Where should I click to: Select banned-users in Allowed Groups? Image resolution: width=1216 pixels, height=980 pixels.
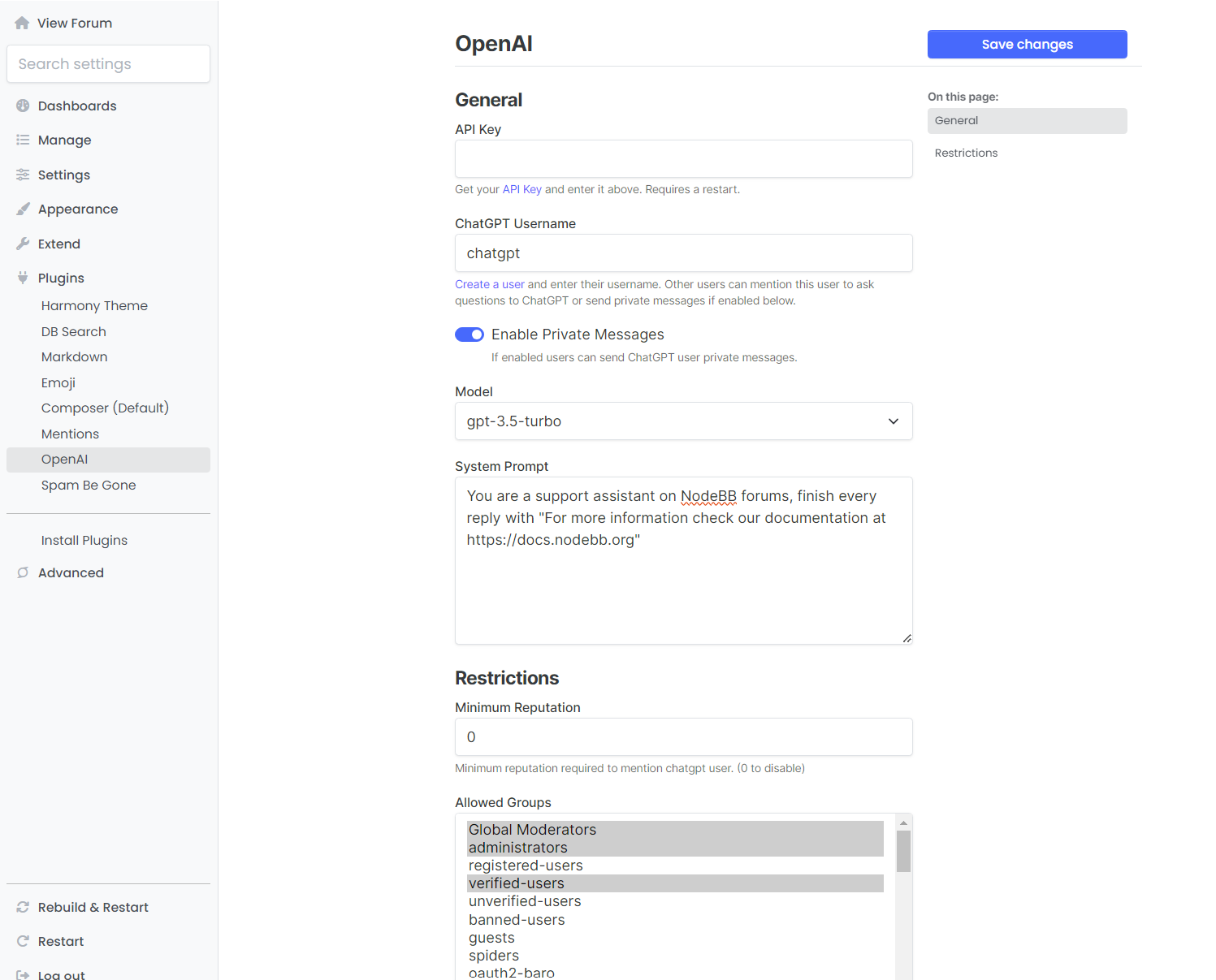(x=675, y=920)
